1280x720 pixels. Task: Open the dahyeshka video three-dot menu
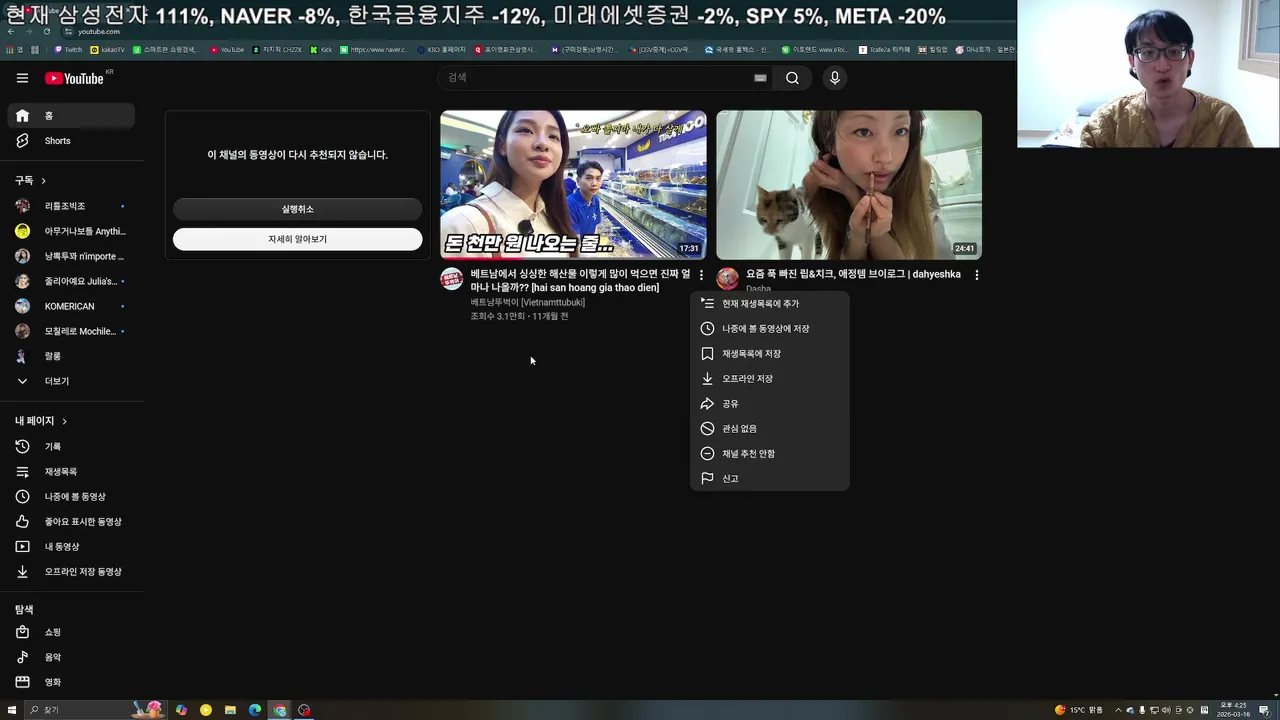977,274
